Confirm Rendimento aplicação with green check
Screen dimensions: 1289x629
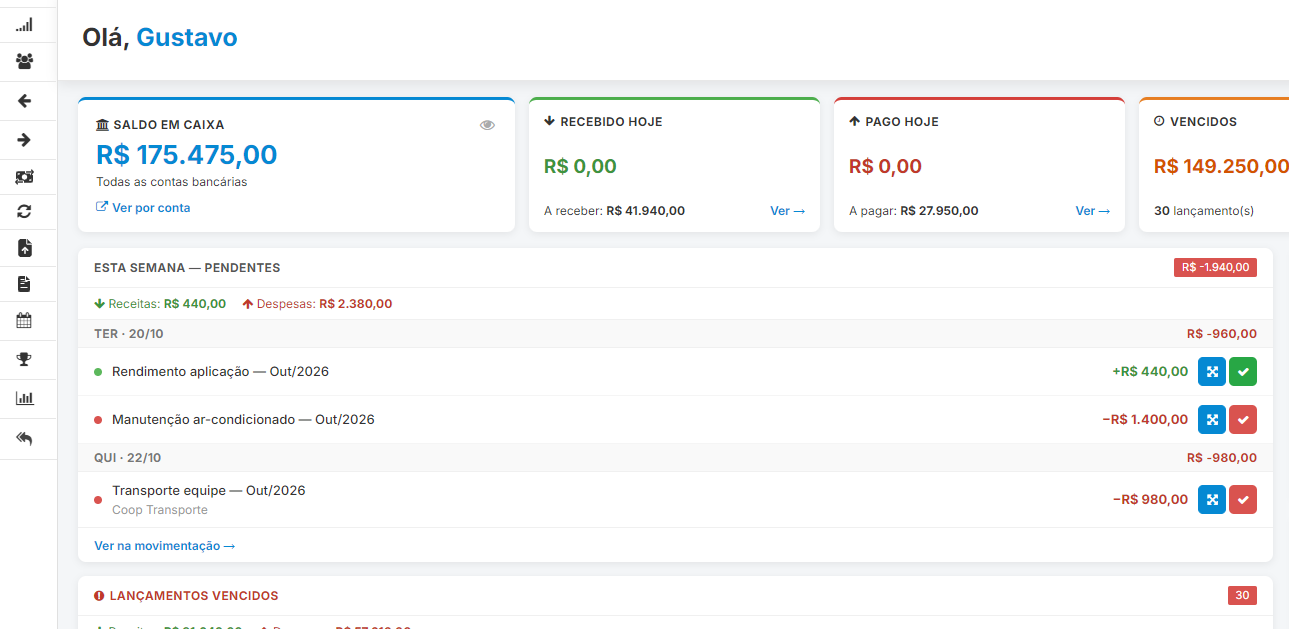(1243, 371)
